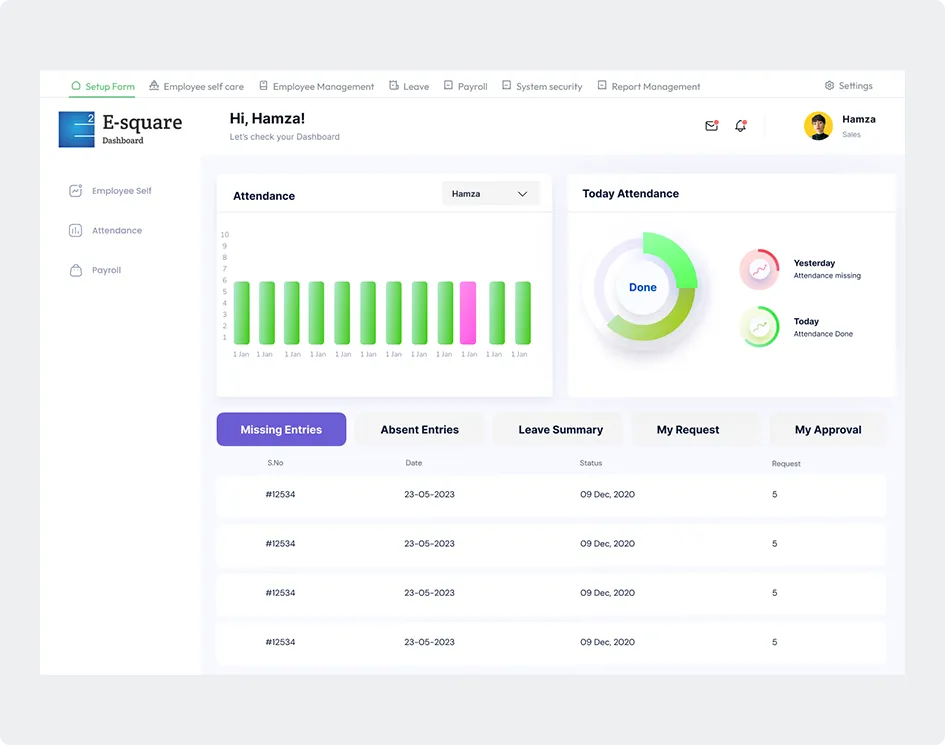This screenshot has width=945, height=745.
Task: Open the My Request tab
Action: click(x=688, y=430)
